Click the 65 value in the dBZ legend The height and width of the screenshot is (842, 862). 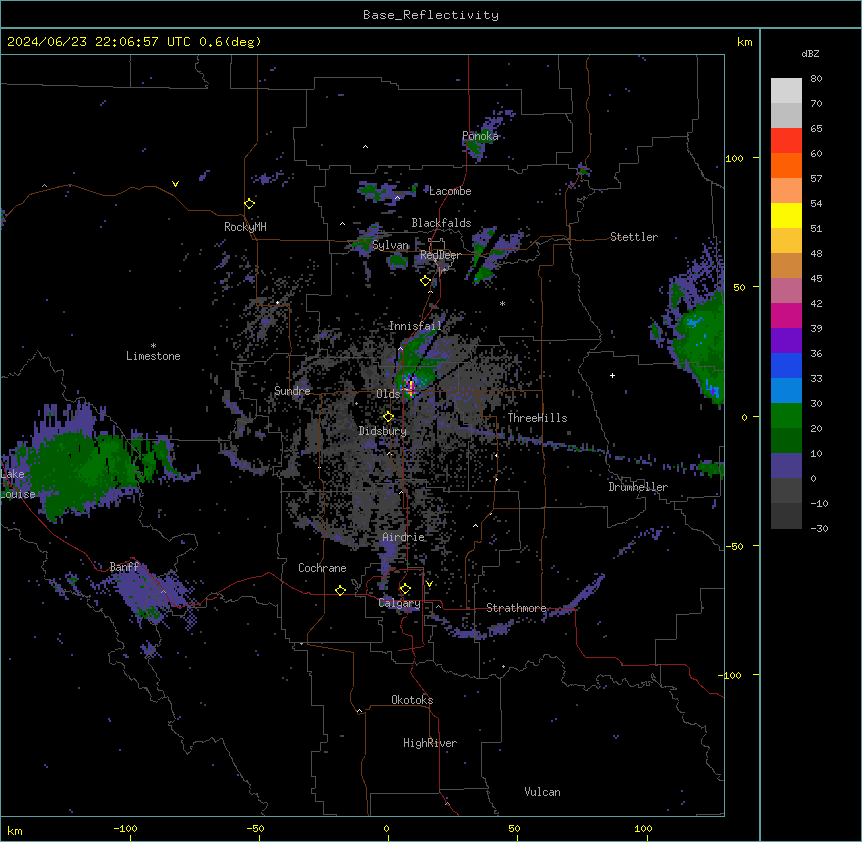click(816, 129)
